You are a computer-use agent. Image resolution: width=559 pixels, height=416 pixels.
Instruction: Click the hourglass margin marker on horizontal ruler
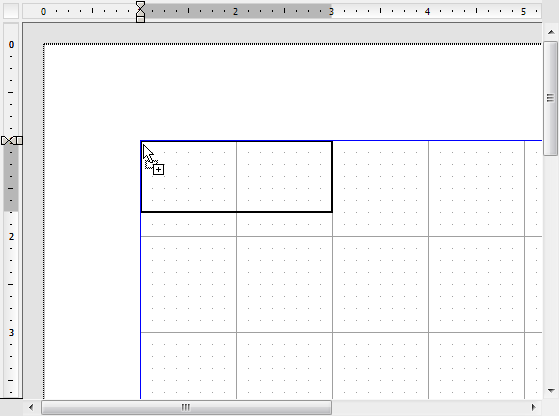tap(140, 11)
